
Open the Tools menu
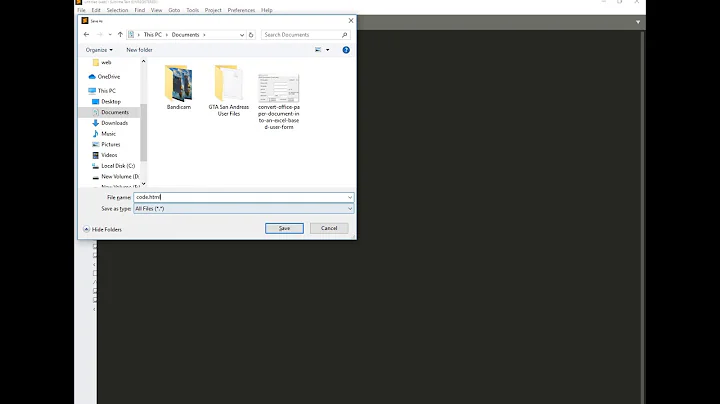[x=192, y=10]
